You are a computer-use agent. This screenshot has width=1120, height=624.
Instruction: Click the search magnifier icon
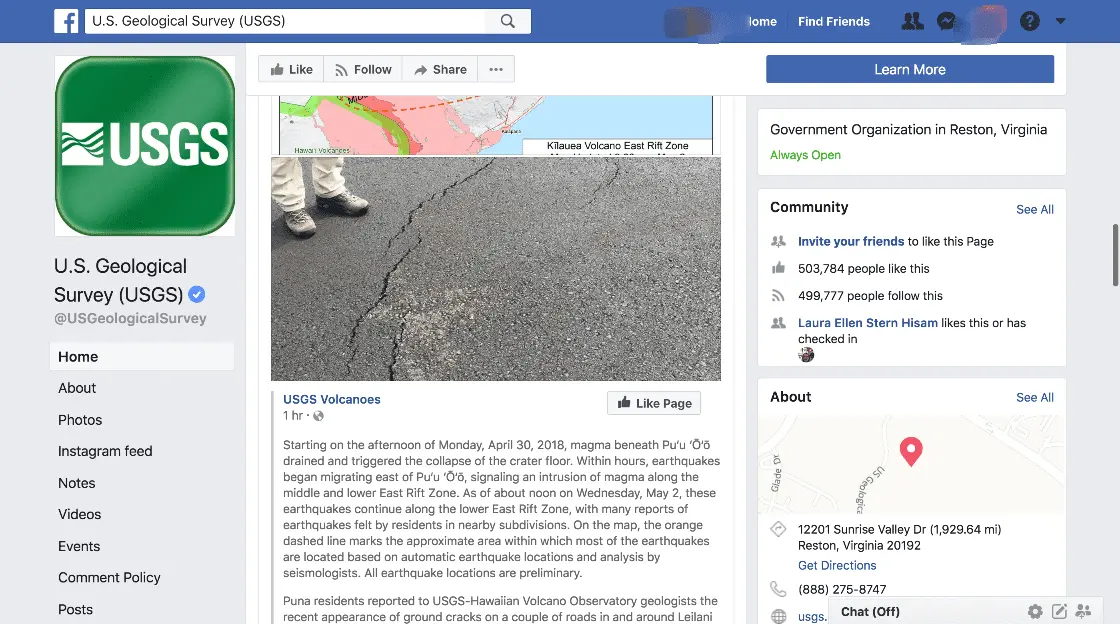pyautogui.click(x=507, y=21)
